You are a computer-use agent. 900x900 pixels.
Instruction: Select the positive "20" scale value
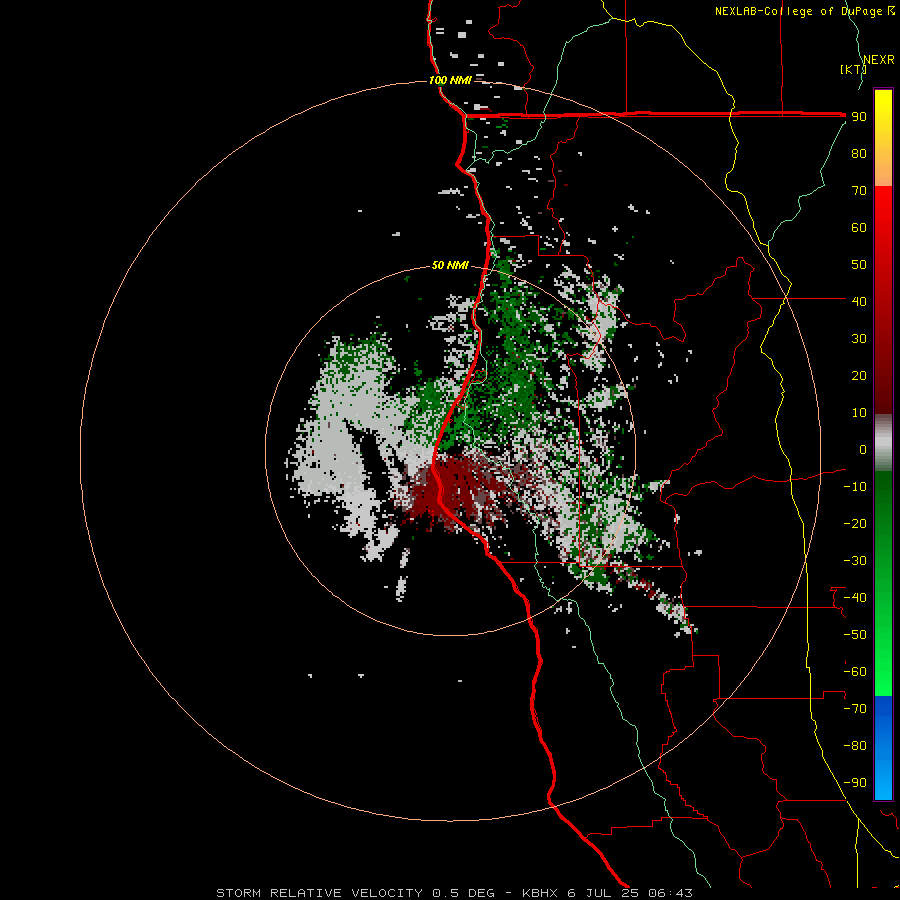point(859,375)
